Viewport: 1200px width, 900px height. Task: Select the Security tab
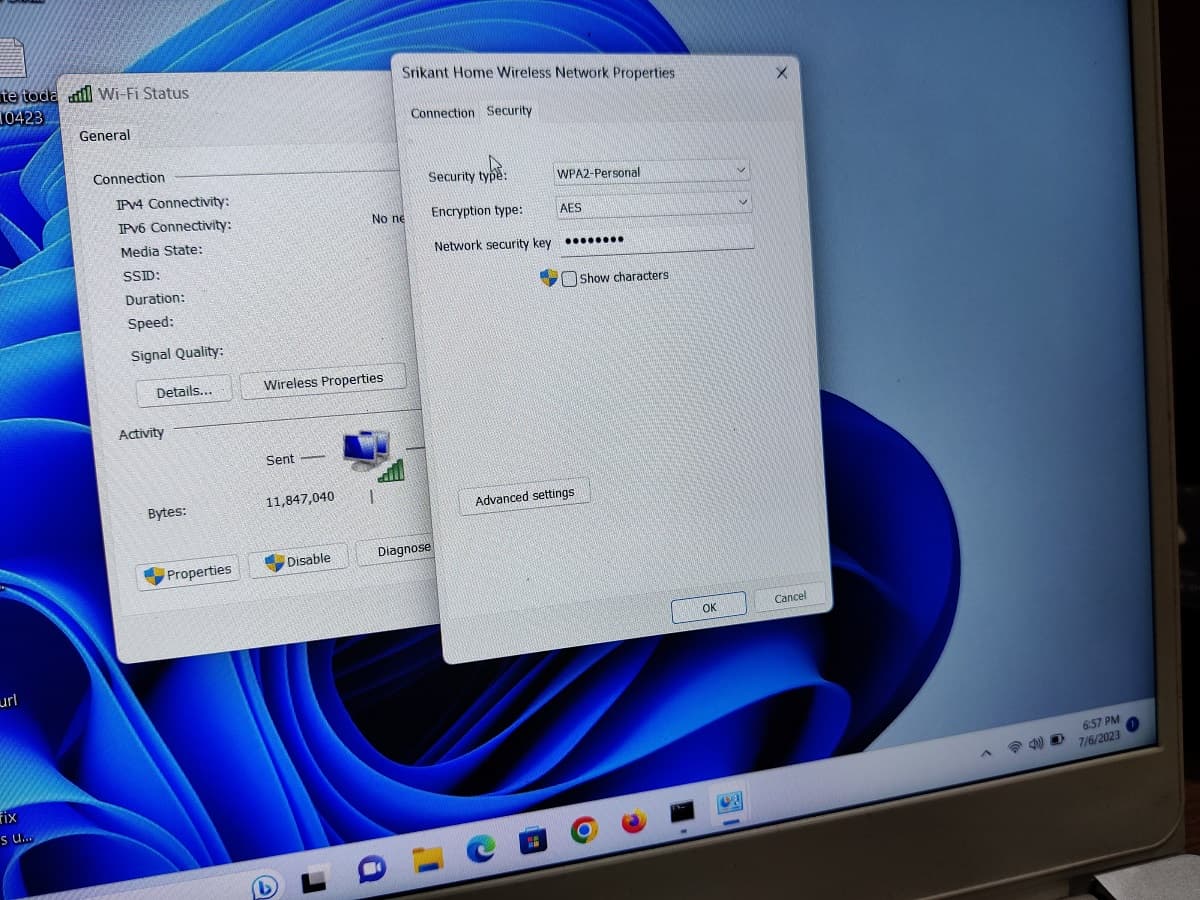tap(509, 110)
